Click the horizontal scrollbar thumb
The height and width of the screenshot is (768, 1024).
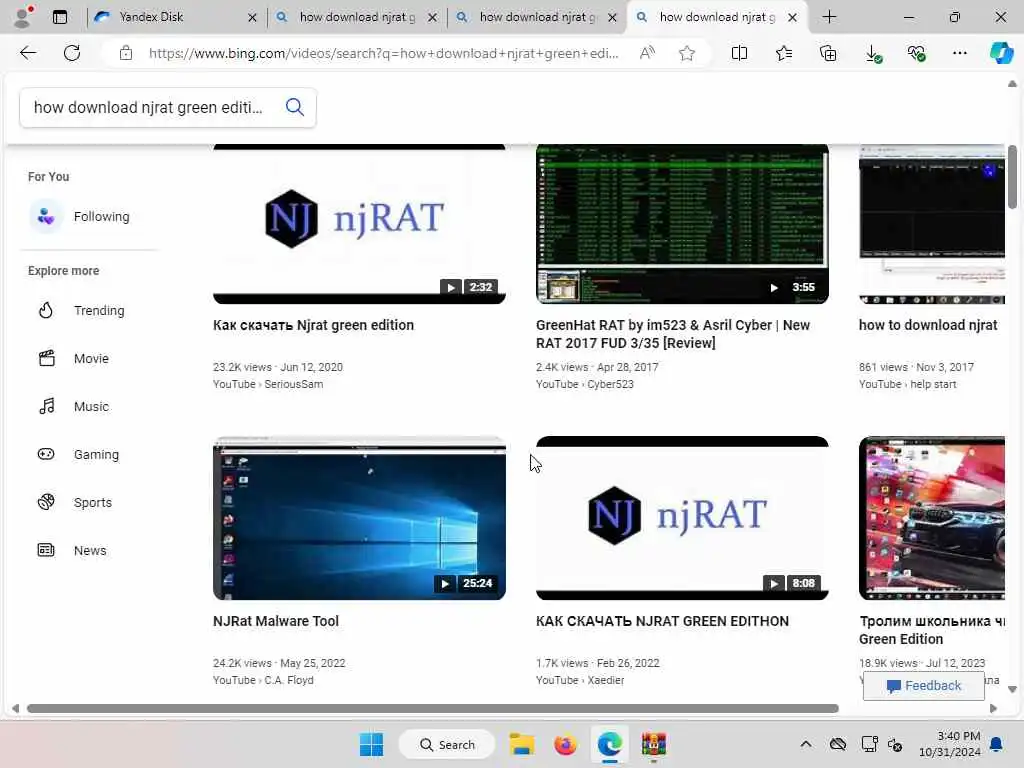tap(432, 709)
